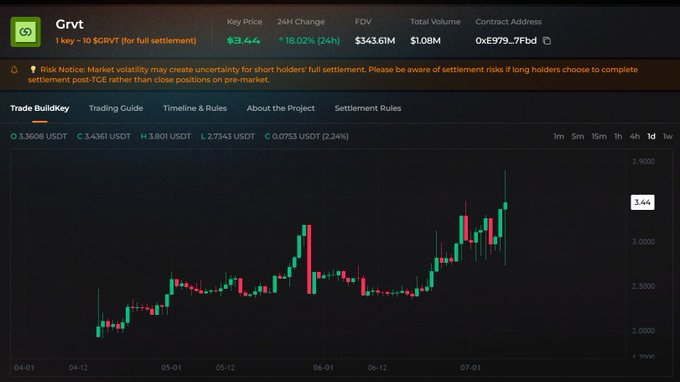View the Settlement Rules tab
Screen dimensions: 680x382
(368, 108)
